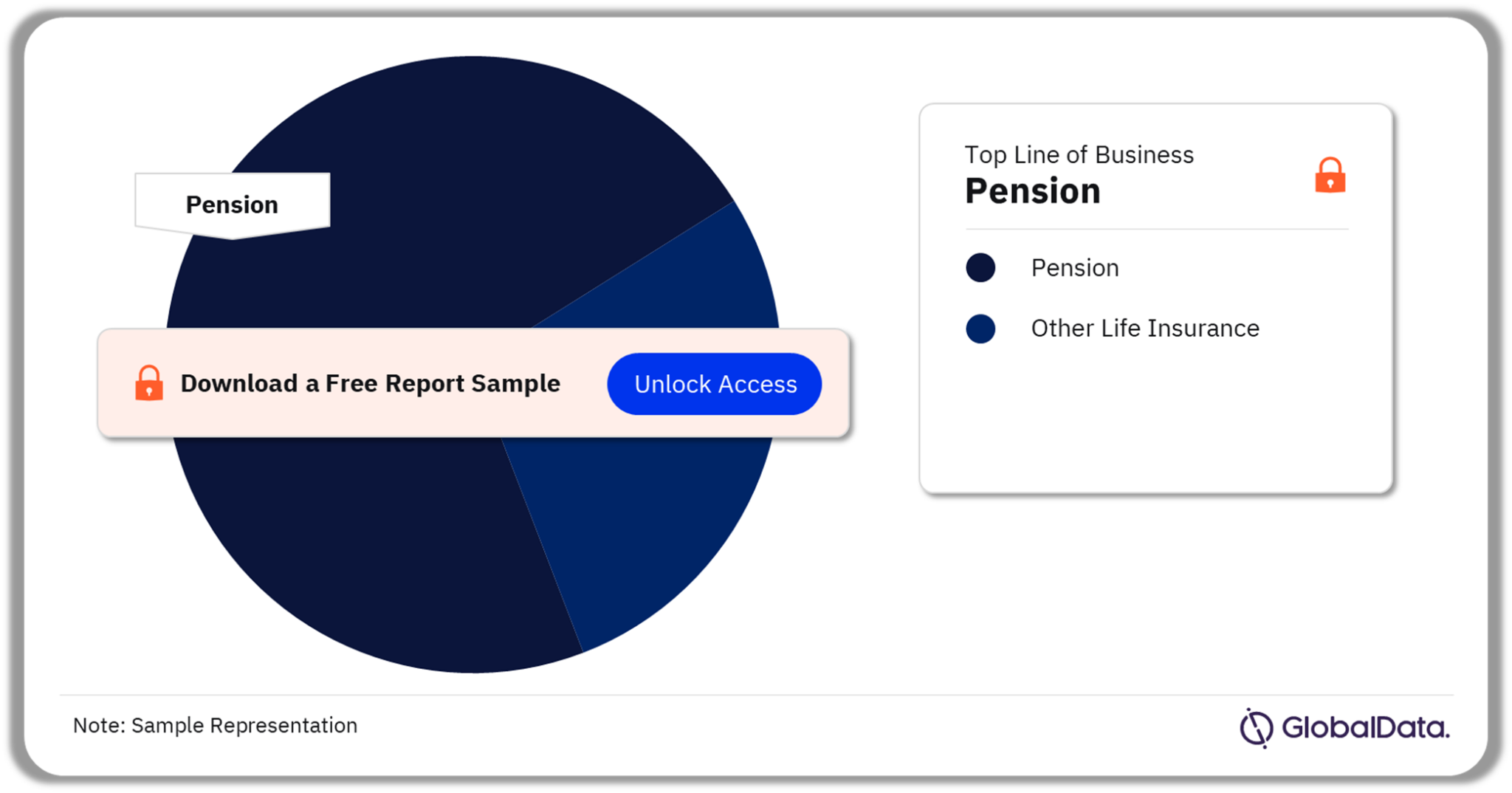Select the Other Life Insurance legend dot

click(980, 329)
